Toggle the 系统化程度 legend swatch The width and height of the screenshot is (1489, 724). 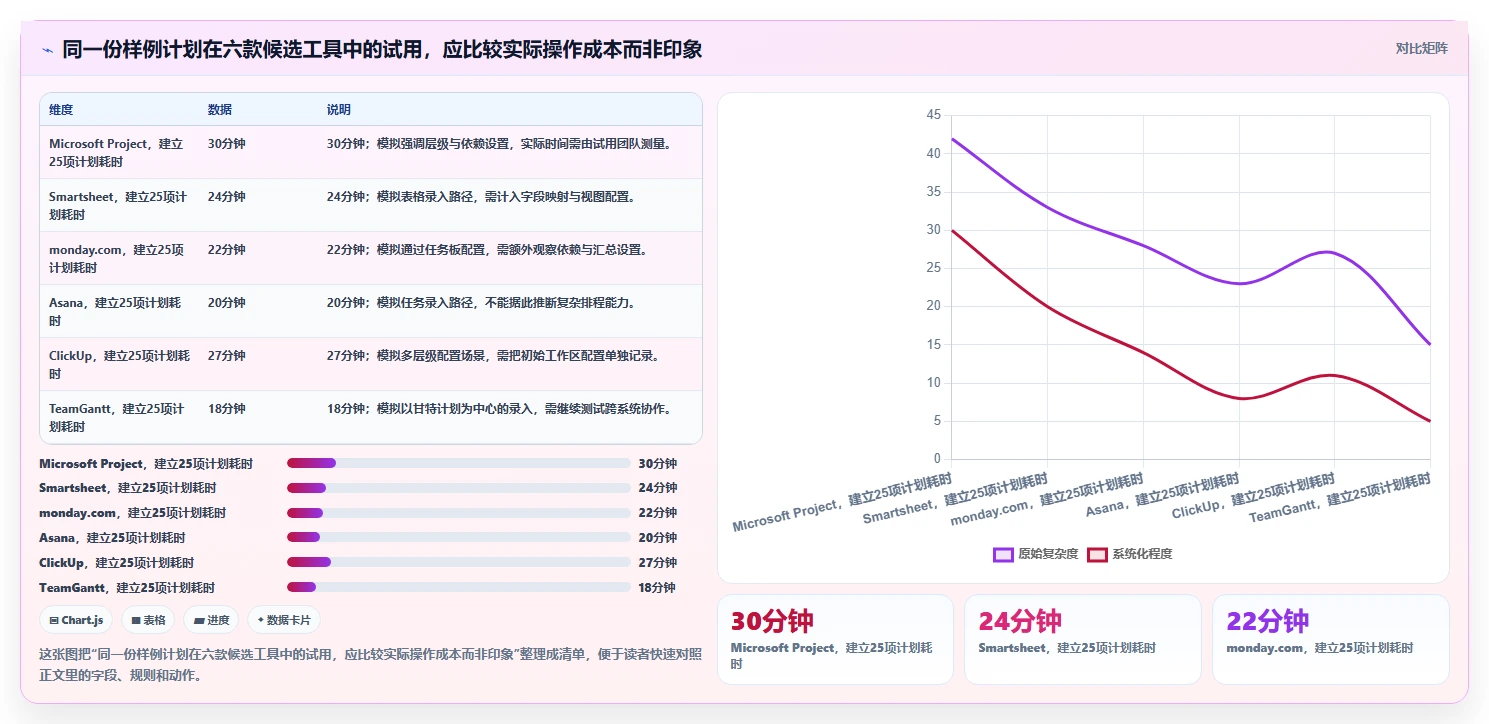[x=1097, y=554]
